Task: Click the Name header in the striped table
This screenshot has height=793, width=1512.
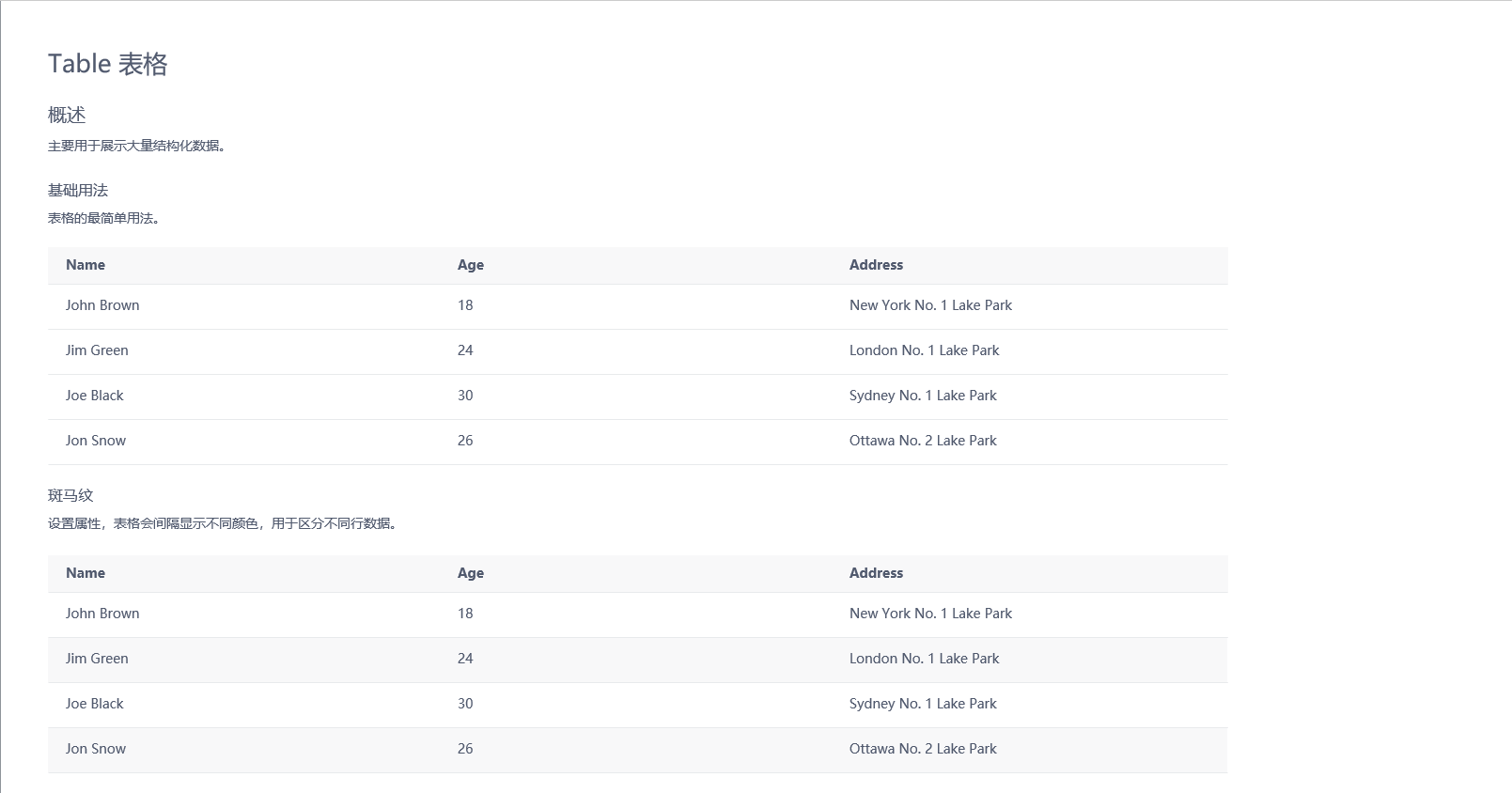Action: coord(86,573)
